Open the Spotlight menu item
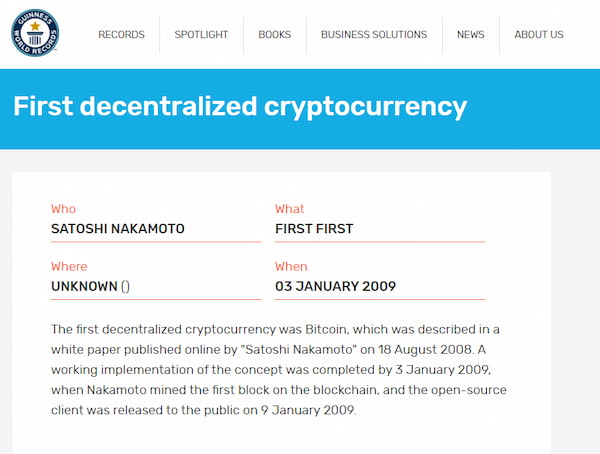The width and height of the screenshot is (600, 454). tap(201, 34)
